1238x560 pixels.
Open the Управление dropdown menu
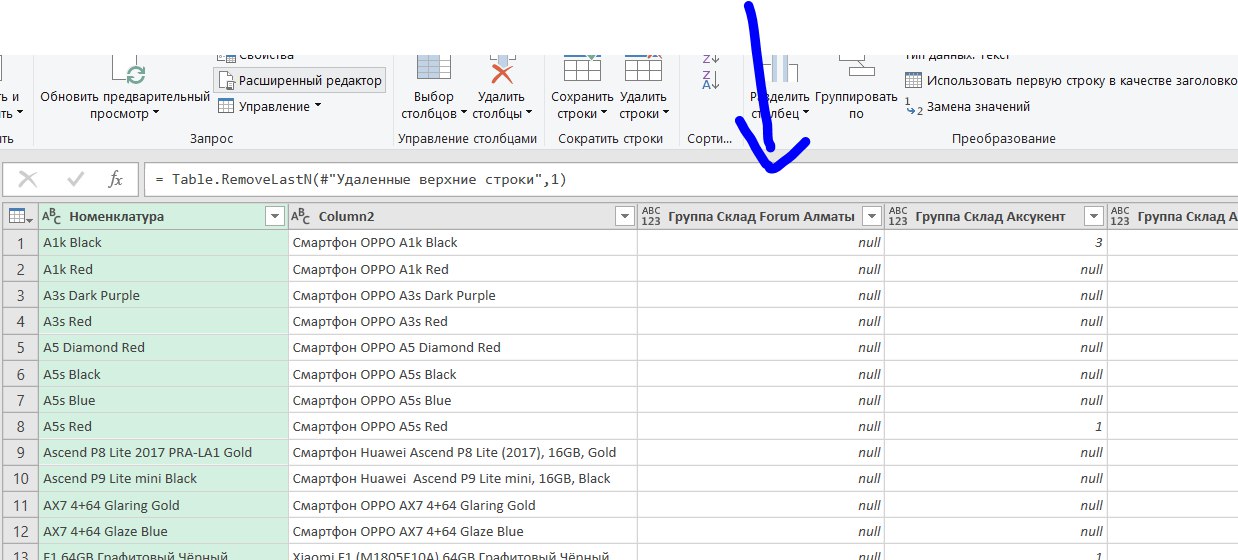pyautogui.click(x=269, y=106)
